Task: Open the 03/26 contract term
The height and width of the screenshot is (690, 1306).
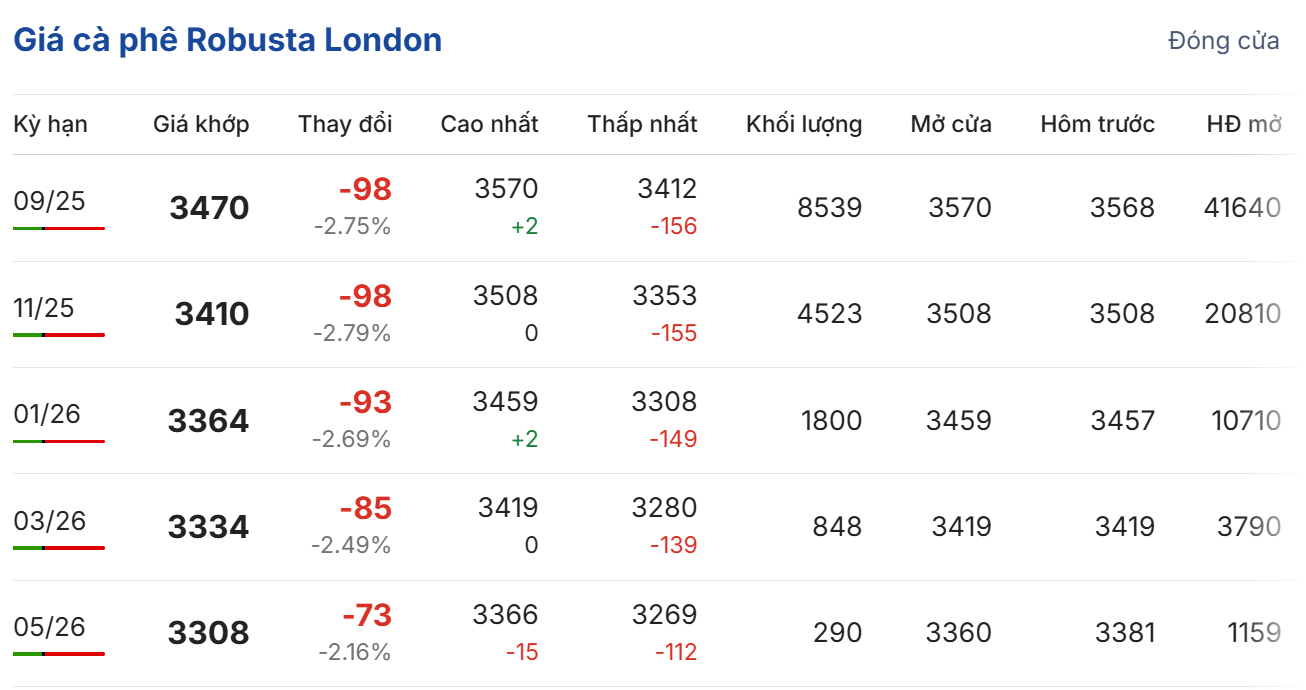Action: click(49, 521)
